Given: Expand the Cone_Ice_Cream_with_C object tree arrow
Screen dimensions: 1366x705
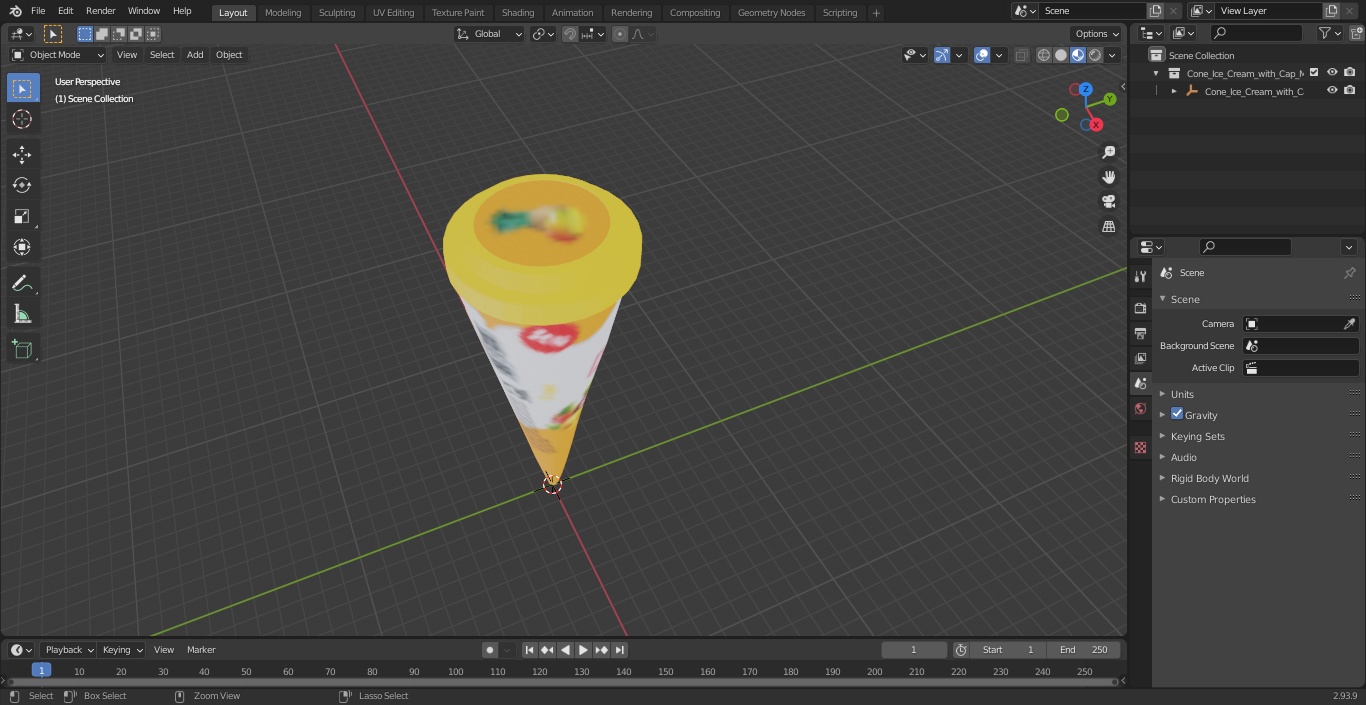Looking at the screenshot, I should click(x=1174, y=91).
